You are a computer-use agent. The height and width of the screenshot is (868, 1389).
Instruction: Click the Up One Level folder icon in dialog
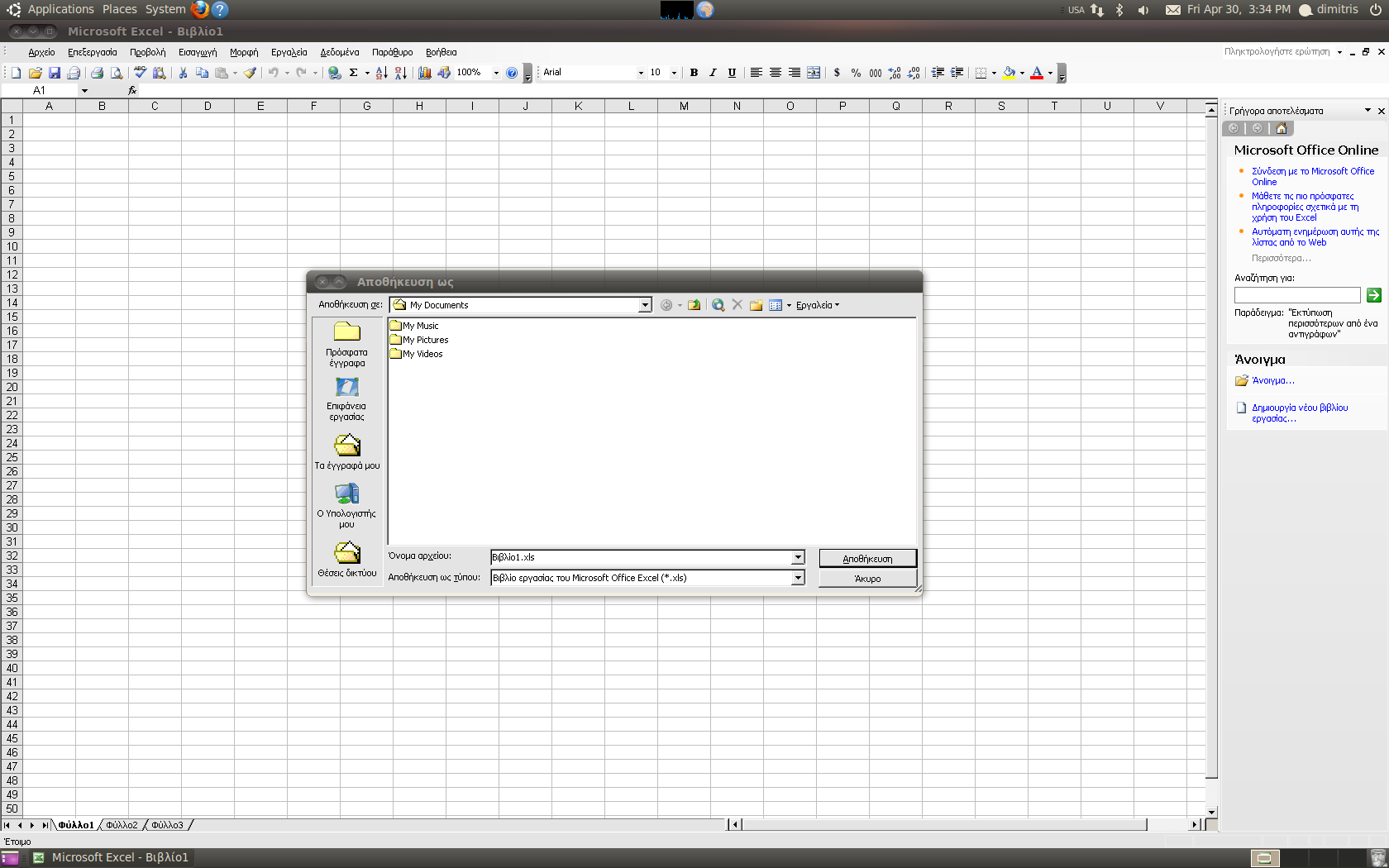click(x=694, y=305)
